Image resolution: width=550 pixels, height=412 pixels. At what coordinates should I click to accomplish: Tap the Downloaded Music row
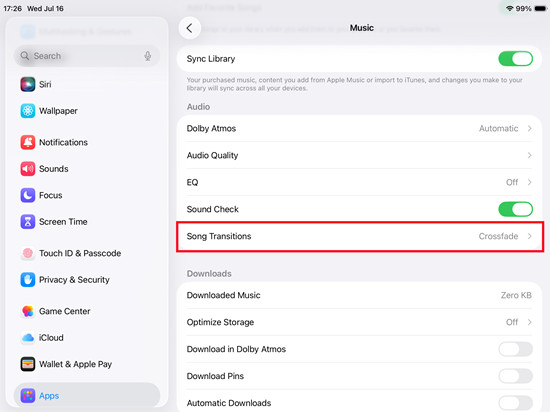pyautogui.click(x=359, y=295)
